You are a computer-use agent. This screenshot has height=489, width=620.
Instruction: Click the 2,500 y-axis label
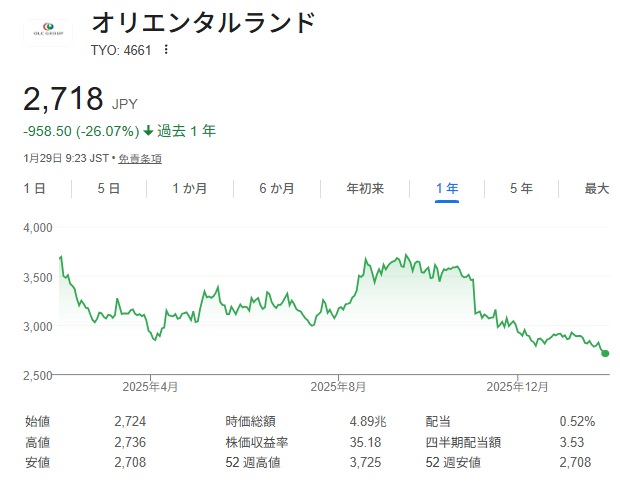(38, 376)
